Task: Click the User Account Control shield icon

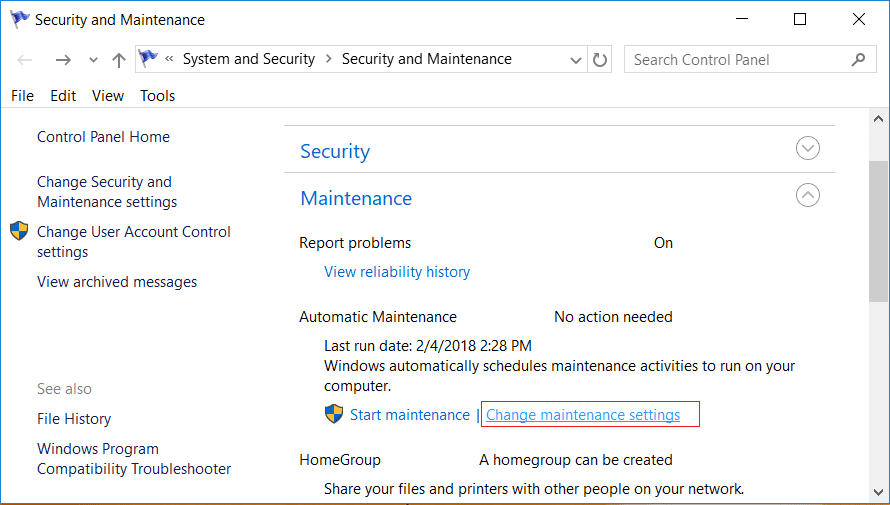Action: click(x=19, y=231)
